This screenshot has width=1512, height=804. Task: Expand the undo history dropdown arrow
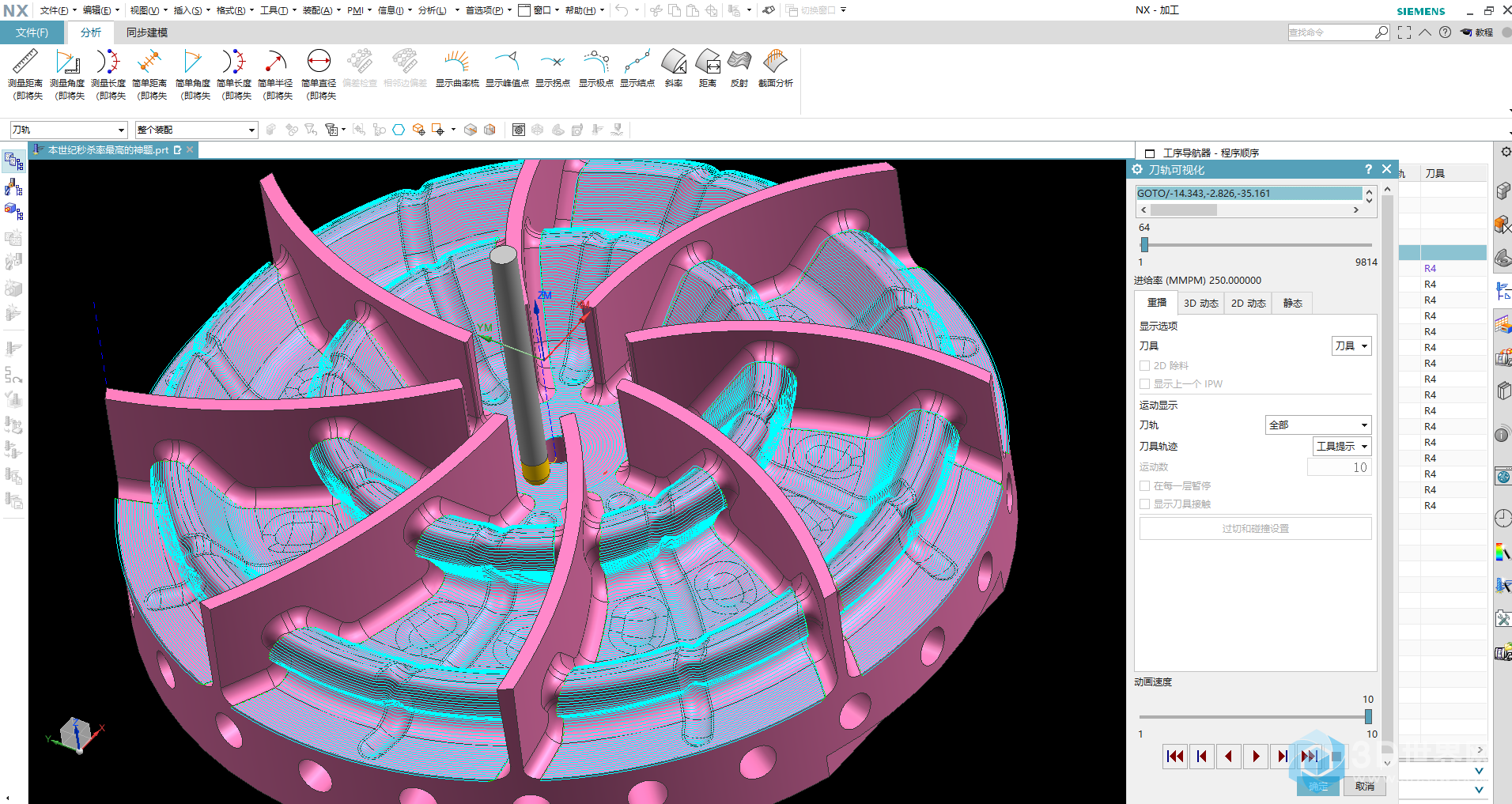pos(637,10)
